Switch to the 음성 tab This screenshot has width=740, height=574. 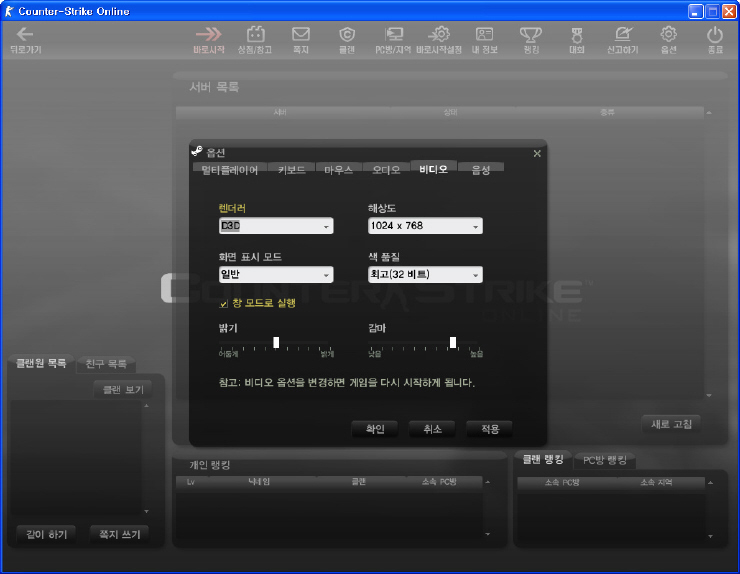pyautogui.click(x=481, y=170)
